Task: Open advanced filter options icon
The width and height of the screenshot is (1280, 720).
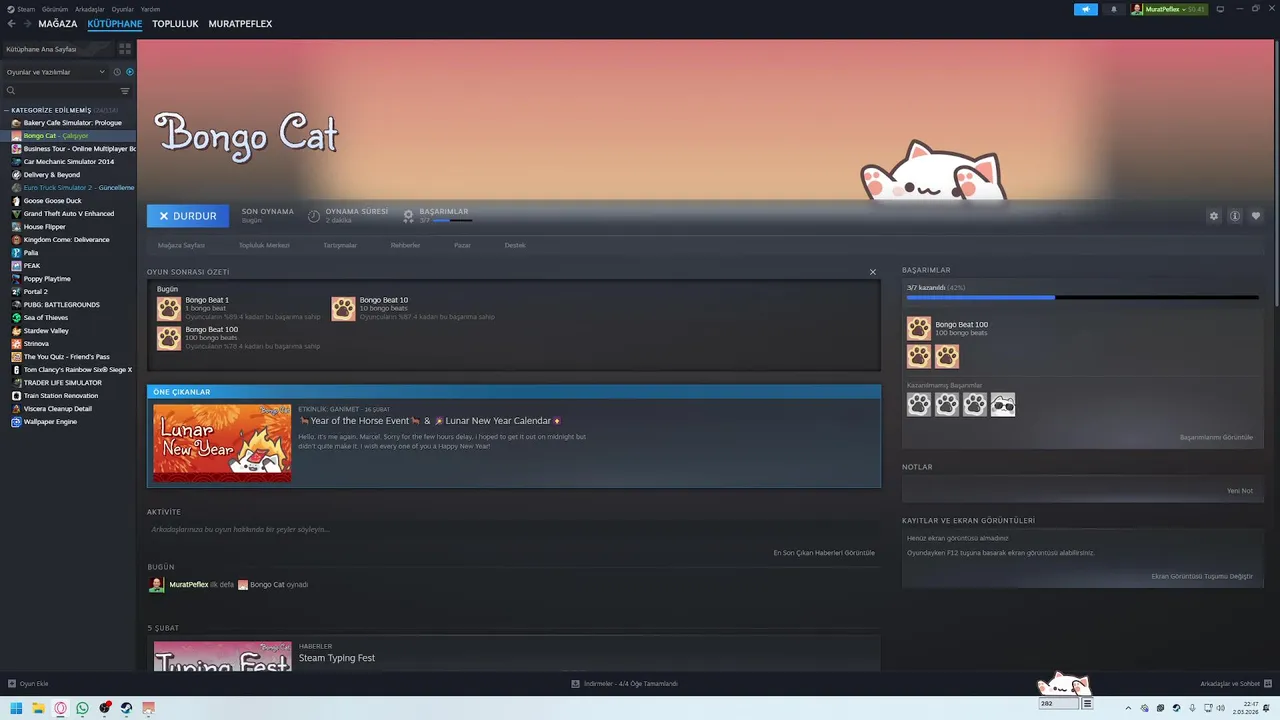Action: pos(125,91)
